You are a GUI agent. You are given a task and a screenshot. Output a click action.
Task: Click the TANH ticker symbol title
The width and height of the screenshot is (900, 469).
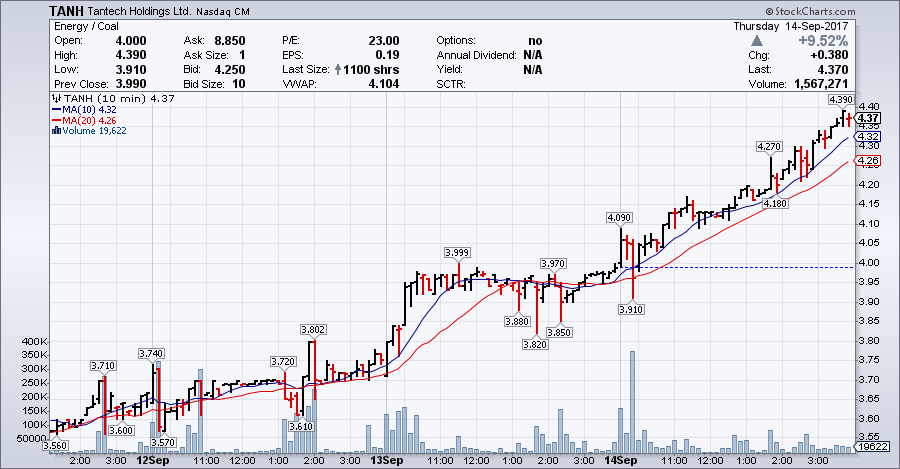[70, 11]
